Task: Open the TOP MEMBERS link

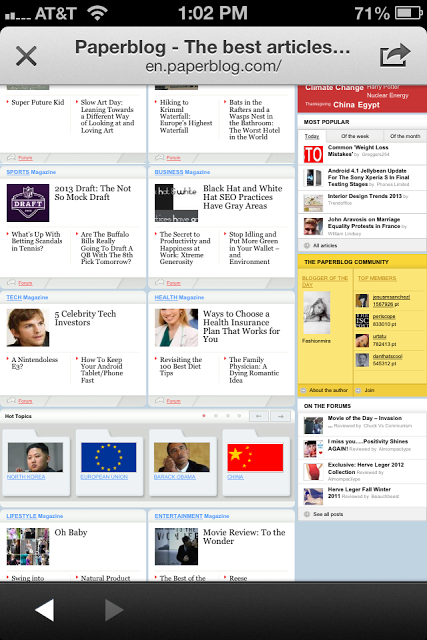Action: [x=377, y=278]
